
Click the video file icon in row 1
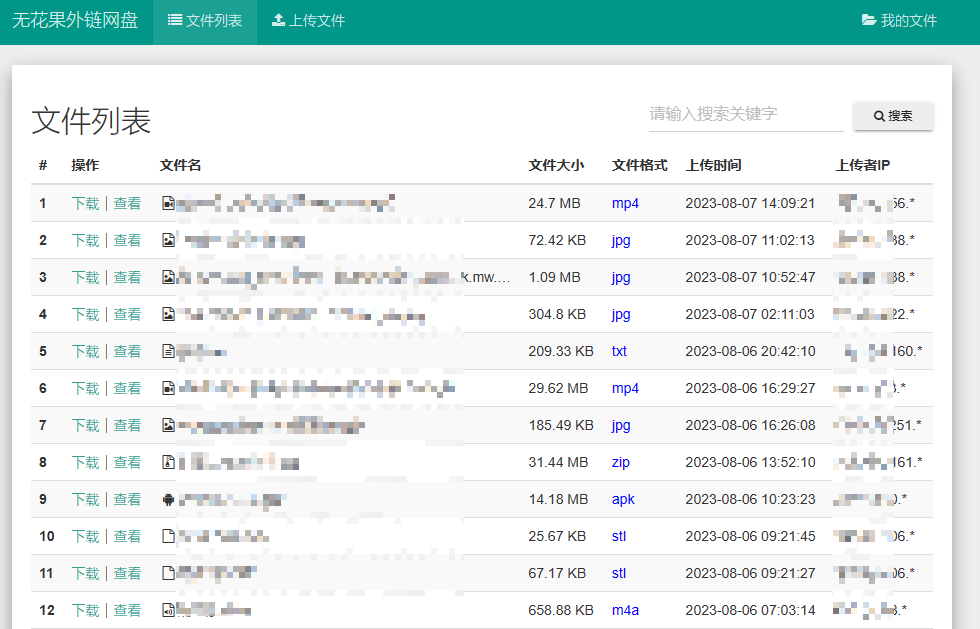pos(168,203)
